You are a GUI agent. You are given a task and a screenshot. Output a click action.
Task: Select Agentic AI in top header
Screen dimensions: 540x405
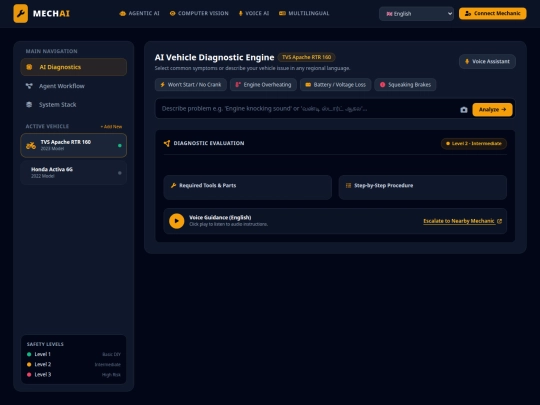click(139, 13)
